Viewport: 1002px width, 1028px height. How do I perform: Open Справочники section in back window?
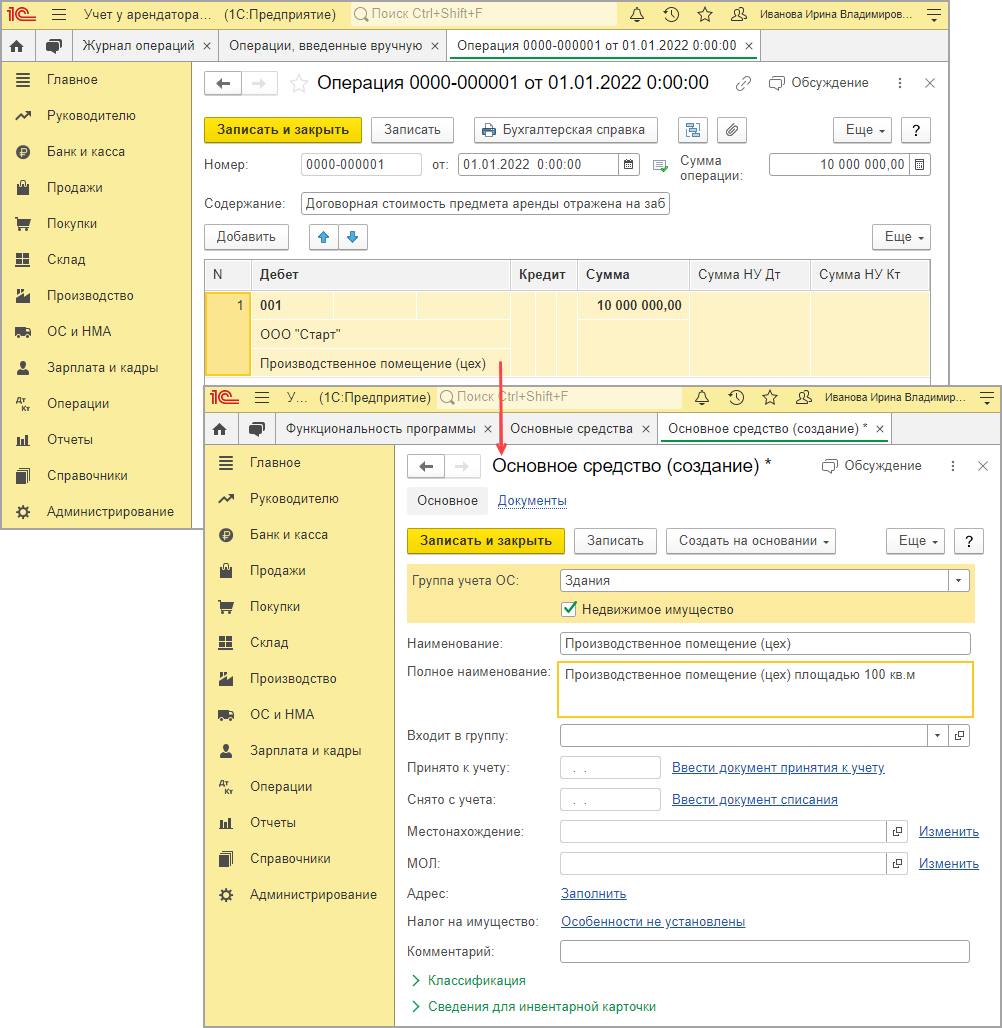point(87,476)
